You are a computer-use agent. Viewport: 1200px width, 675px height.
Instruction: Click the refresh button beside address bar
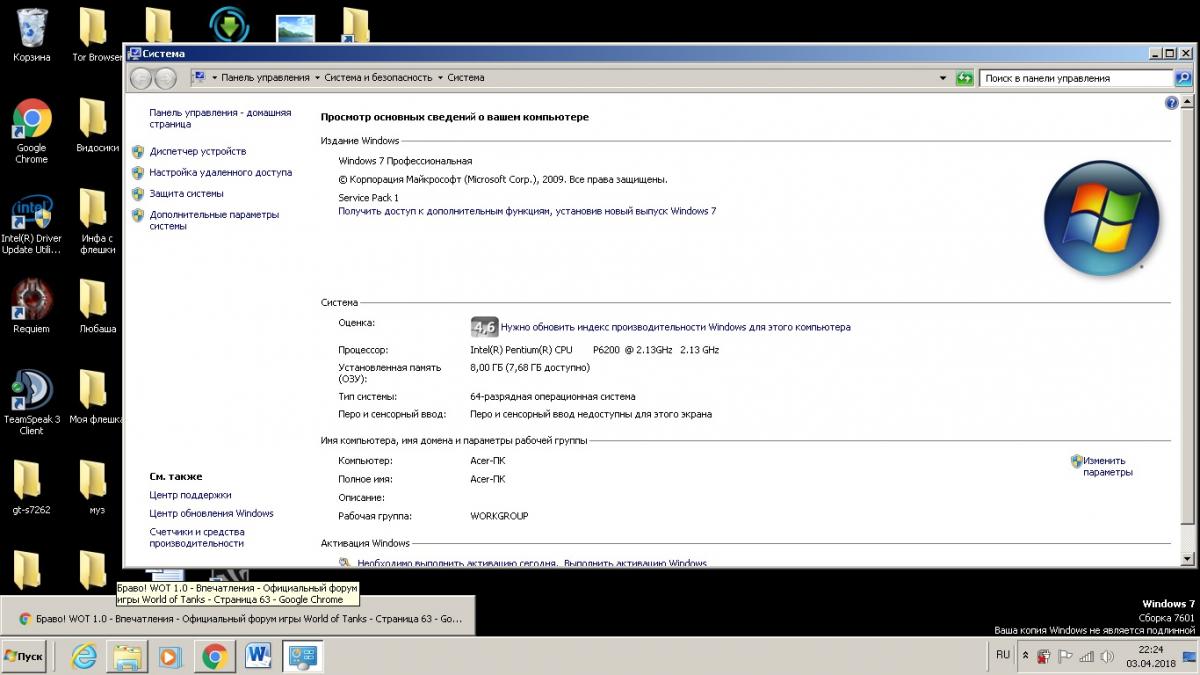[x=964, y=78]
